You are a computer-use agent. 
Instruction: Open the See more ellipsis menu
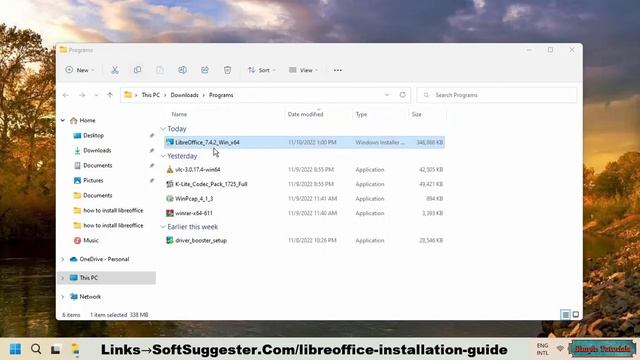(338, 70)
